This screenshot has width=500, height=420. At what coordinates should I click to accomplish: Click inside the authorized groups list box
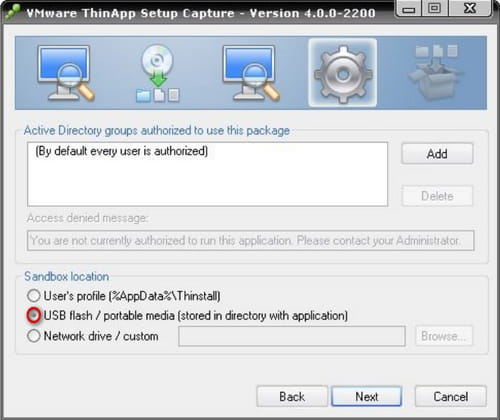pyautogui.click(x=207, y=174)
